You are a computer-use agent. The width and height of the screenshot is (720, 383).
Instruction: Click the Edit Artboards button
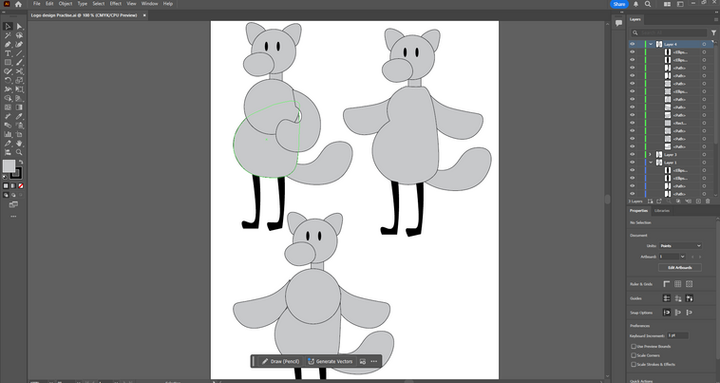[680, 268]
